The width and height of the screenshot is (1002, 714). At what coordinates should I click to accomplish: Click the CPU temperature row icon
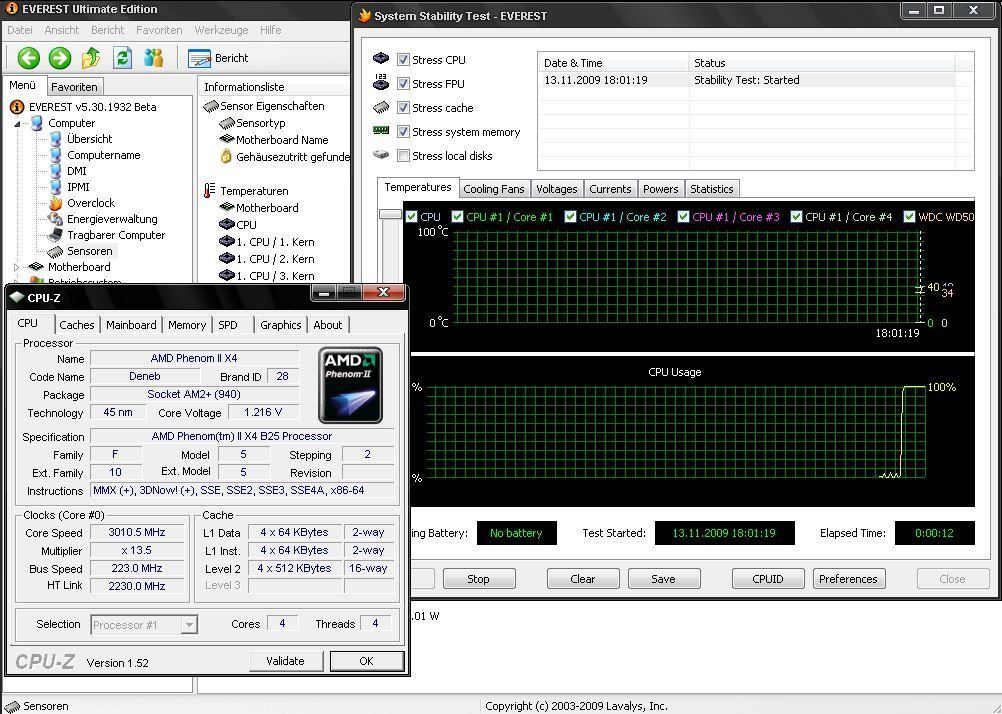point(226,224)
